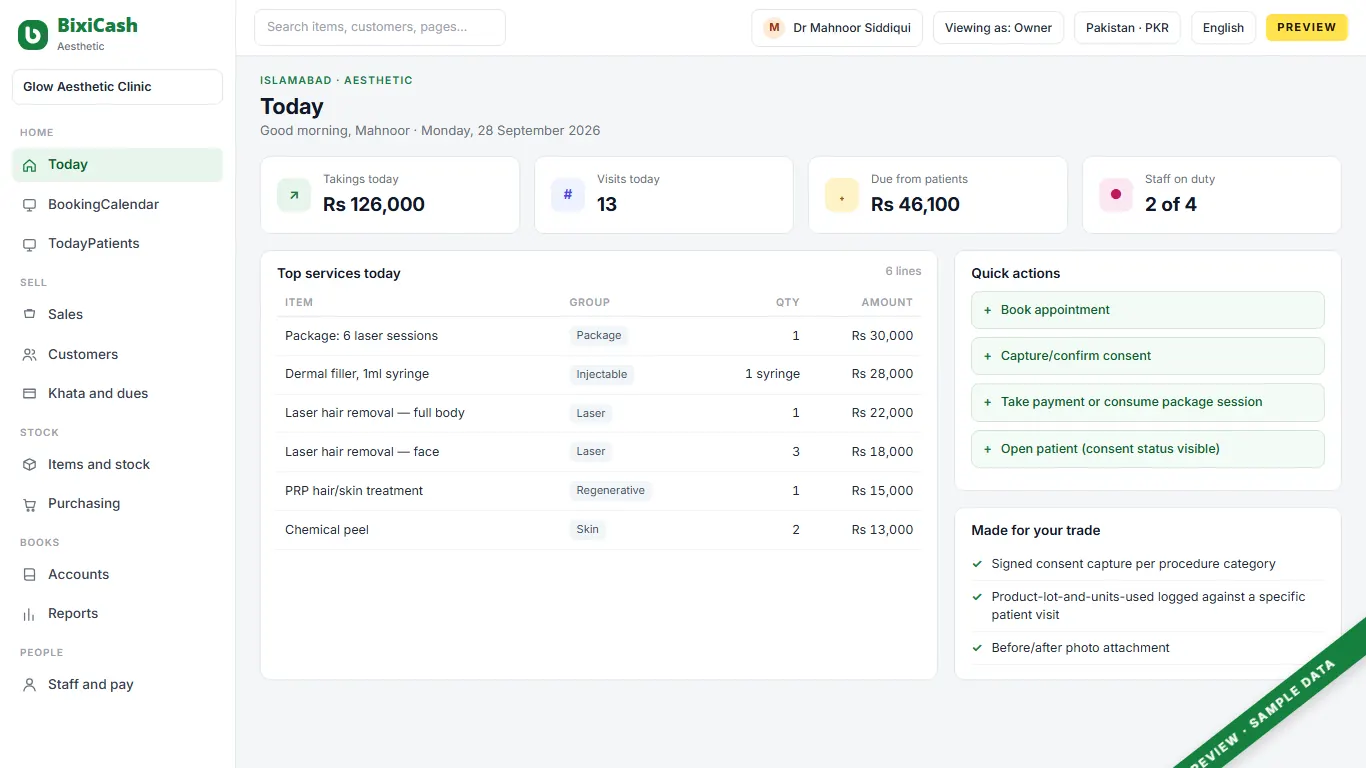Click the Visits today hash icon
This screenshot has width=1366, height=768.
(568, 195)
